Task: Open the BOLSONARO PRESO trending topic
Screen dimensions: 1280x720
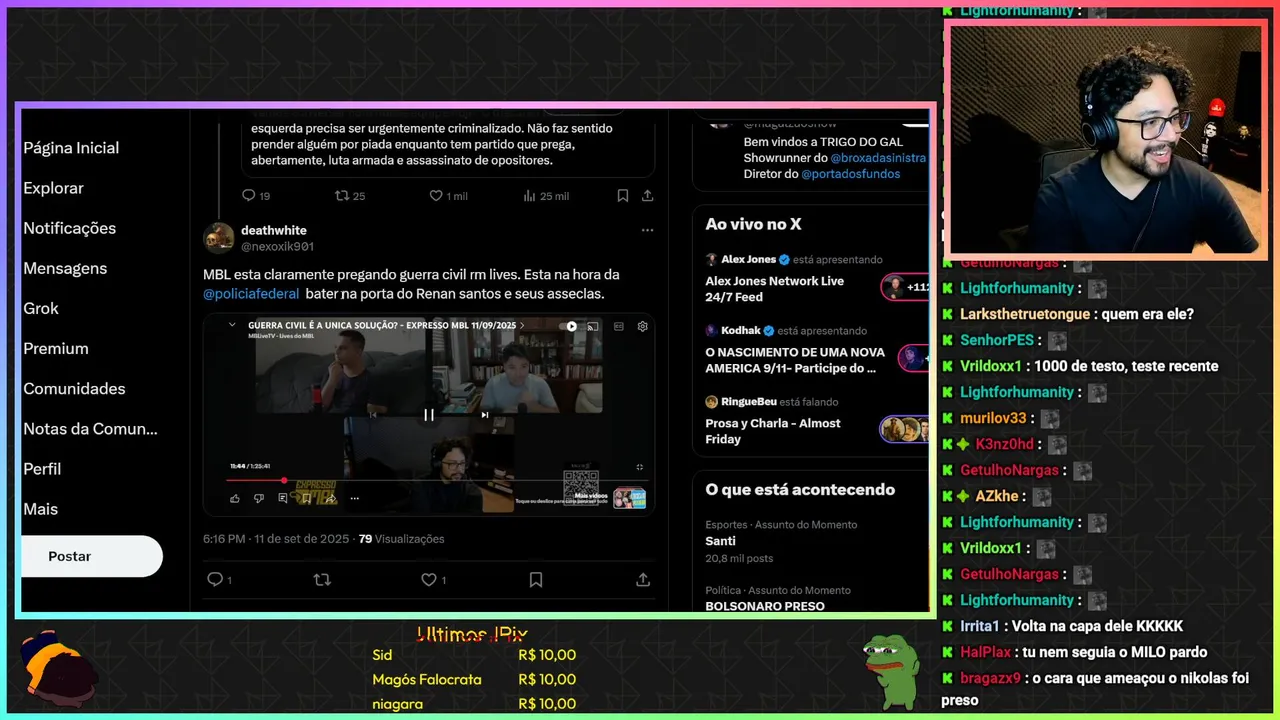Action: (x=765, y=606)
